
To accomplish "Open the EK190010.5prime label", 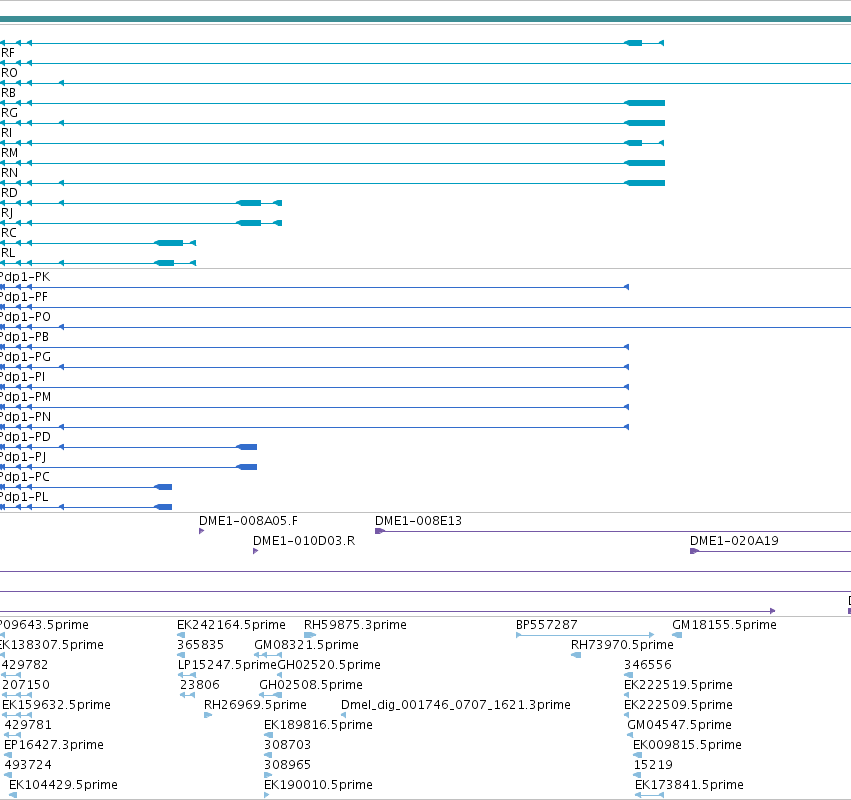I will point(318,785).
